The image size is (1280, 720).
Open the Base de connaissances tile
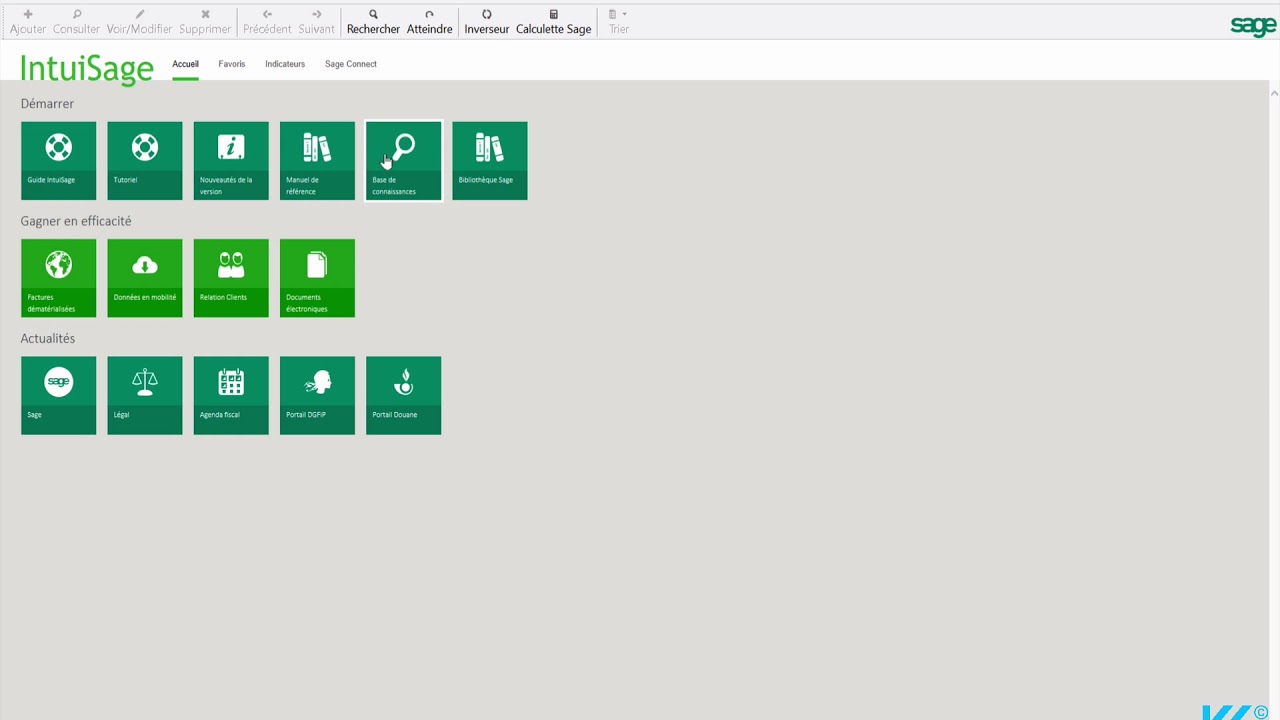click(404, 161)
